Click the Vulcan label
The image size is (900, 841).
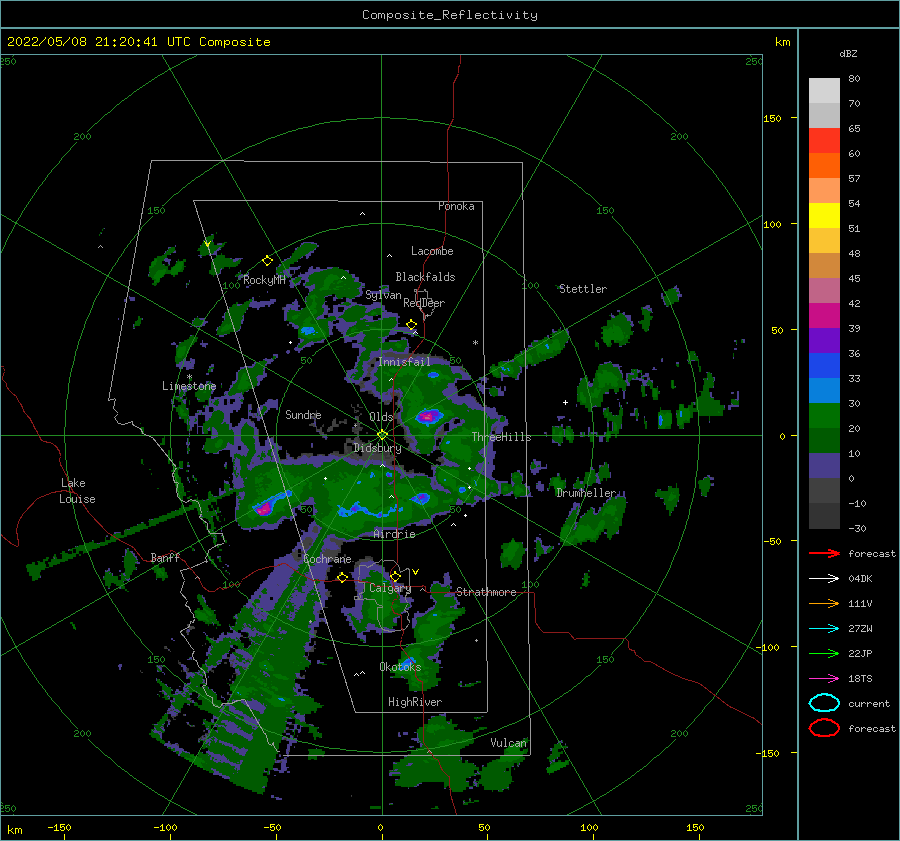[509, 743]
